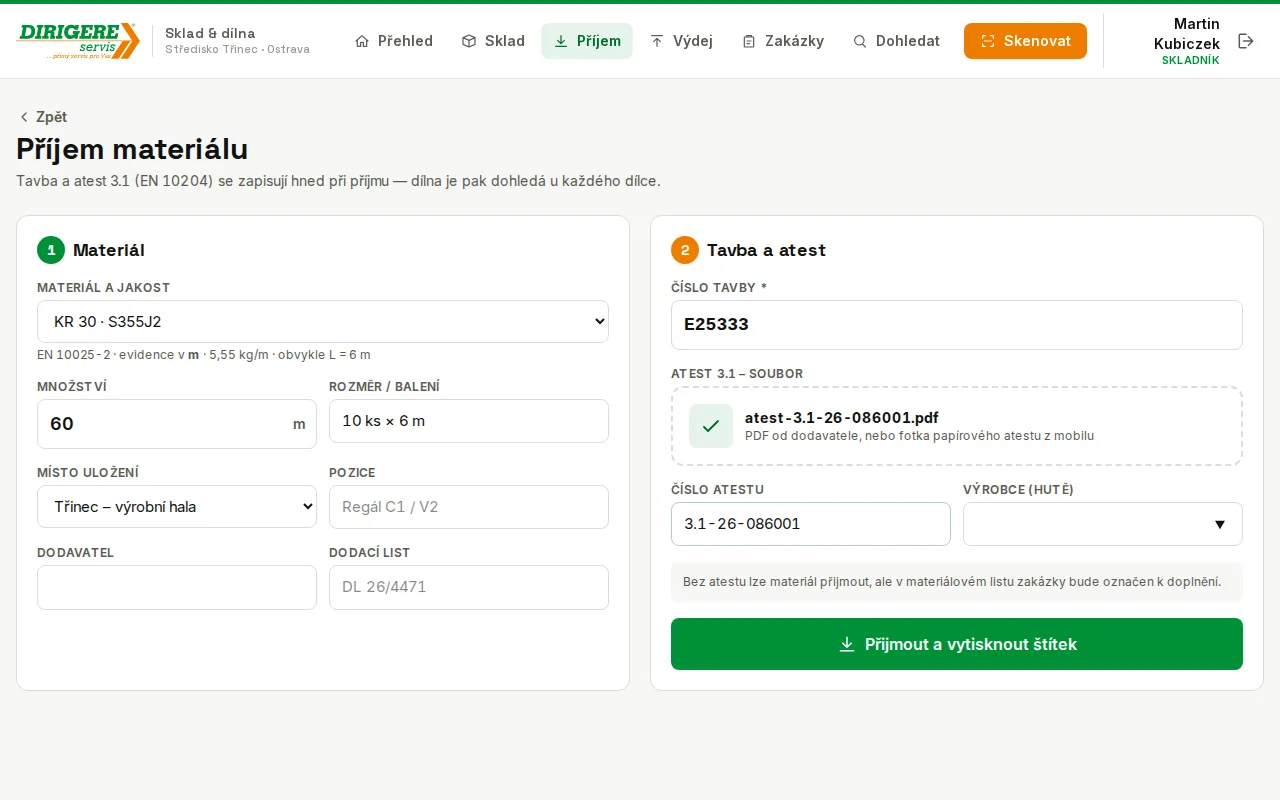Select the Příjem tab
1280x800 pixels.
click(587, 41)
